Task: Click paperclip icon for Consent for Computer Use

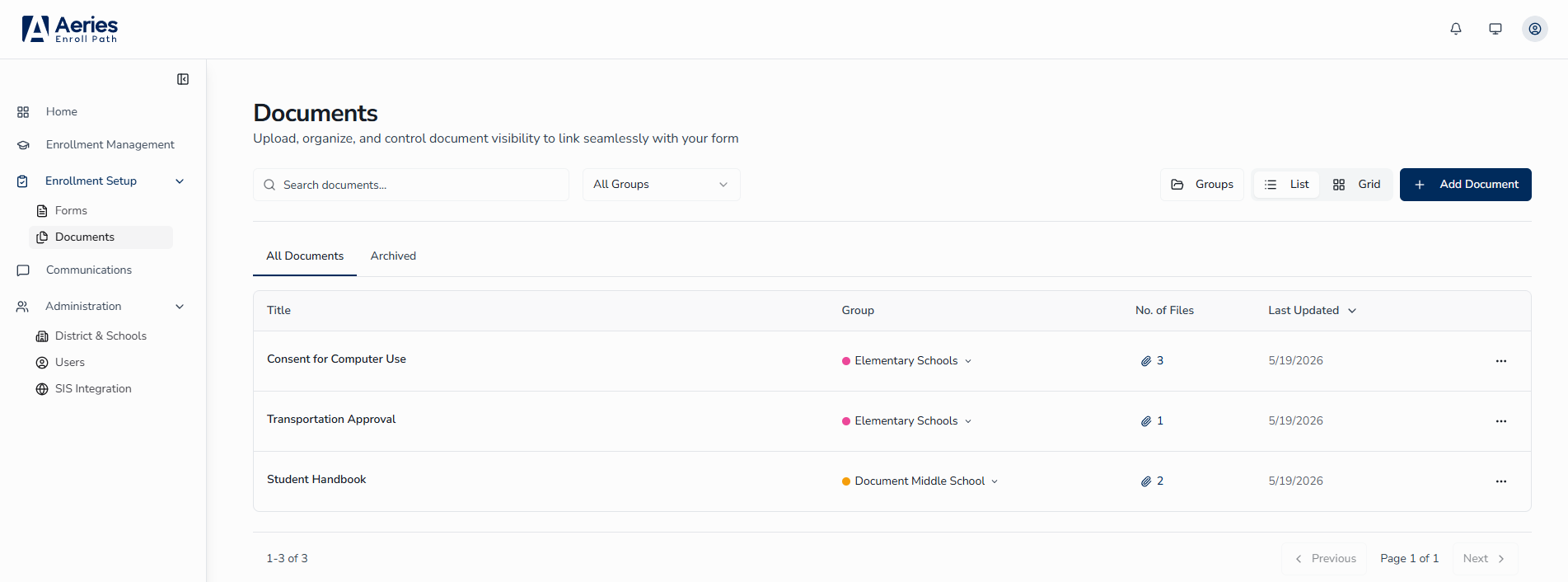Action: (x=1146, y=361)
